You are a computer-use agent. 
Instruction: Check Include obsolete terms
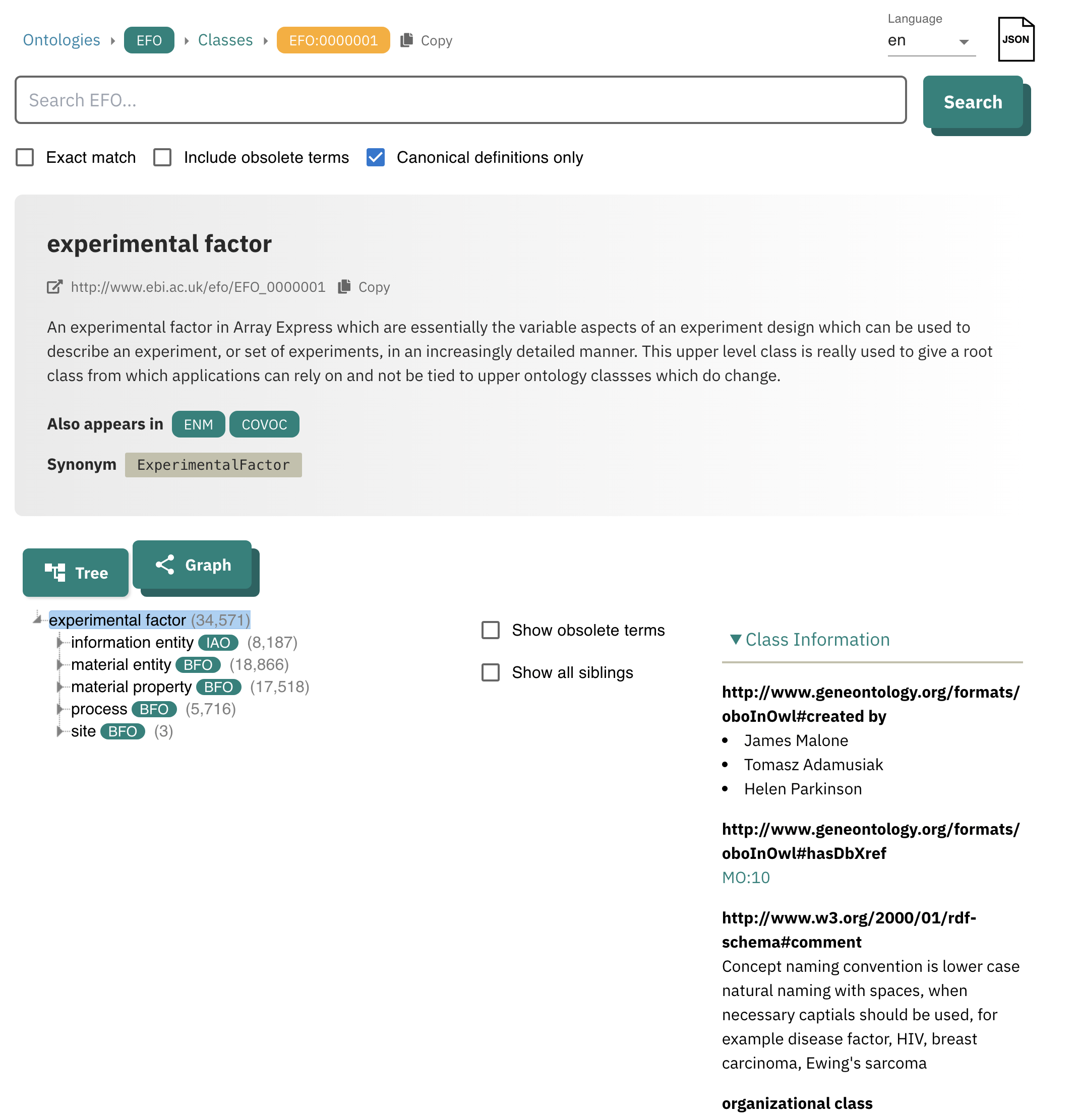[162, 157]
